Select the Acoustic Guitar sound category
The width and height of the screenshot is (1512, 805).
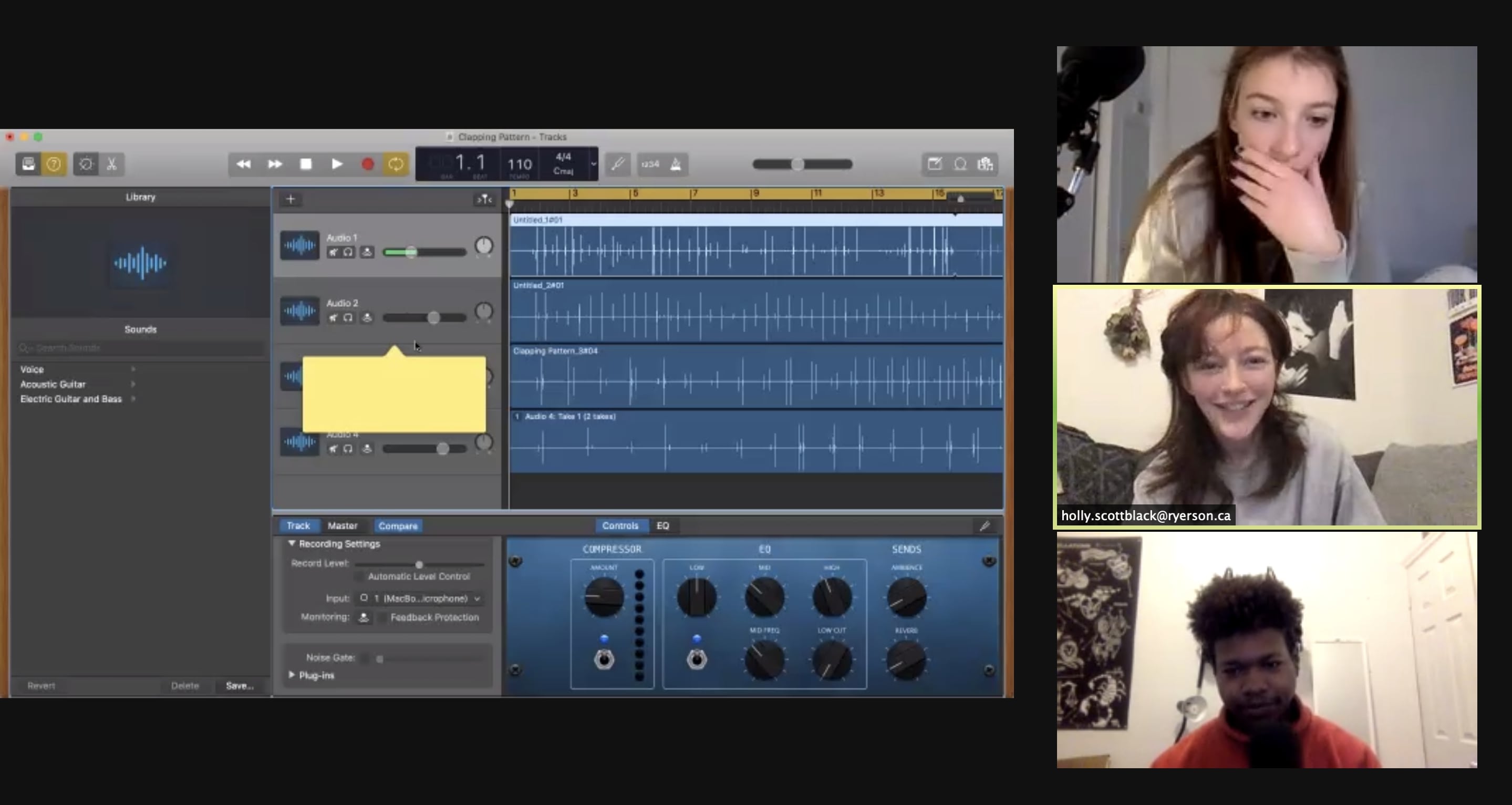pos(54,384)
